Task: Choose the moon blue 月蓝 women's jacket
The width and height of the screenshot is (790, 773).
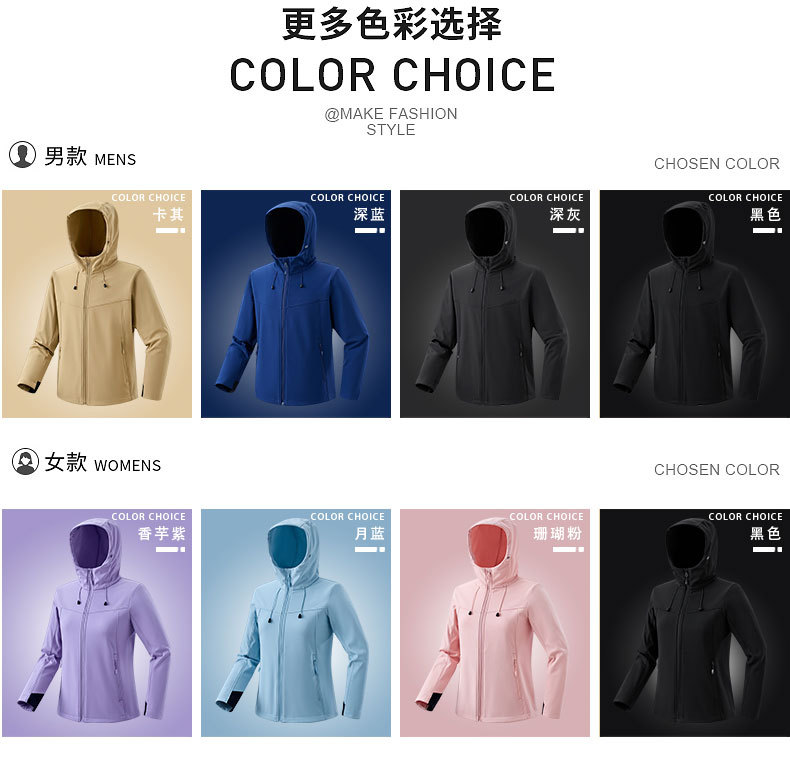Action: [296, 623]
